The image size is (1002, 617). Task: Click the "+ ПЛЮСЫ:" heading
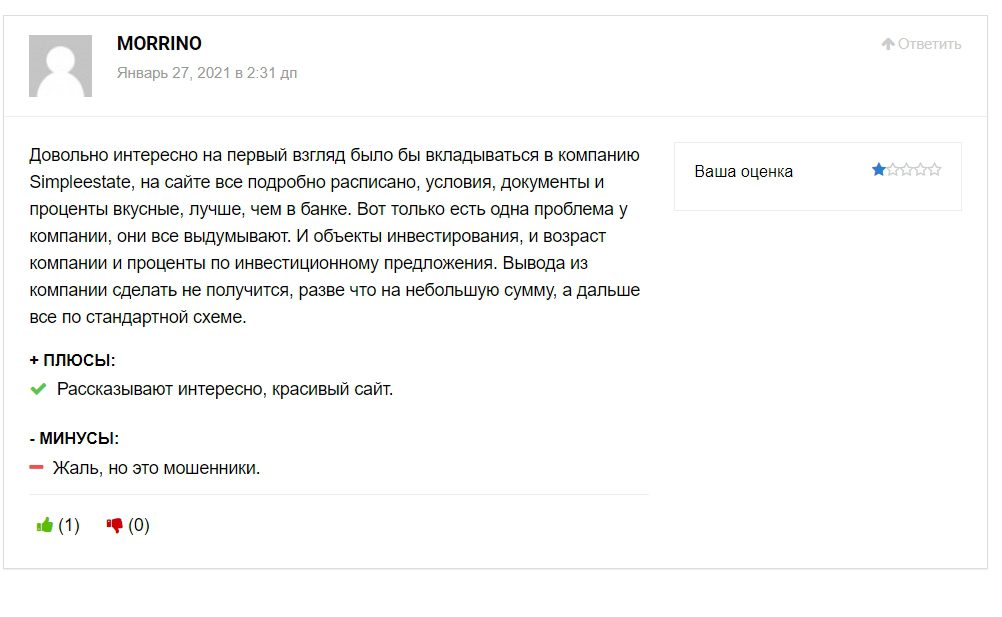(72, 360)
